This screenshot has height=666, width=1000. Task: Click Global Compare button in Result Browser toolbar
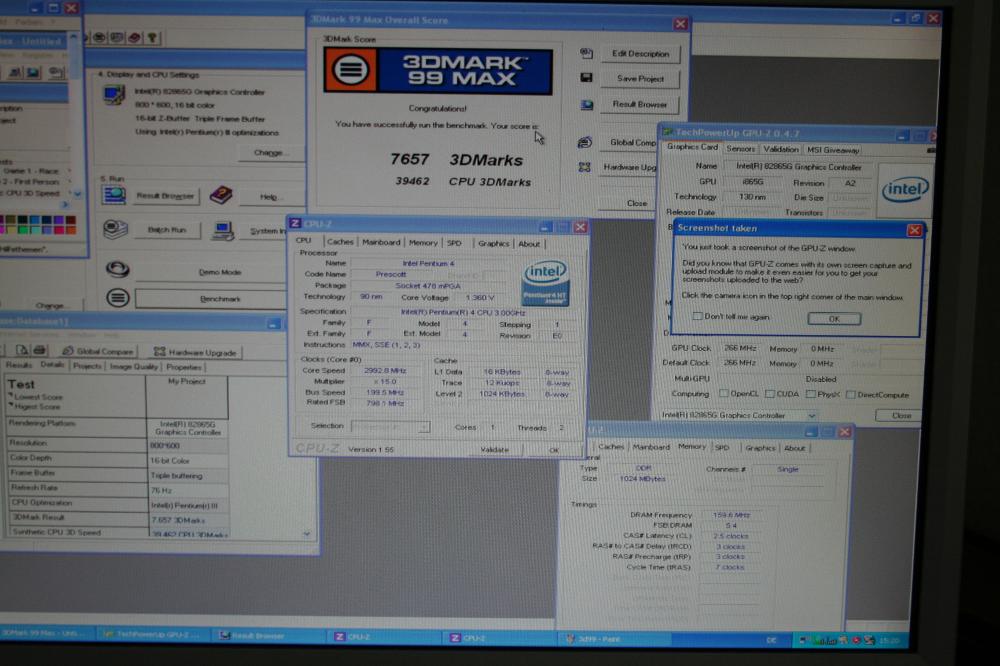[x=98, y=351]
